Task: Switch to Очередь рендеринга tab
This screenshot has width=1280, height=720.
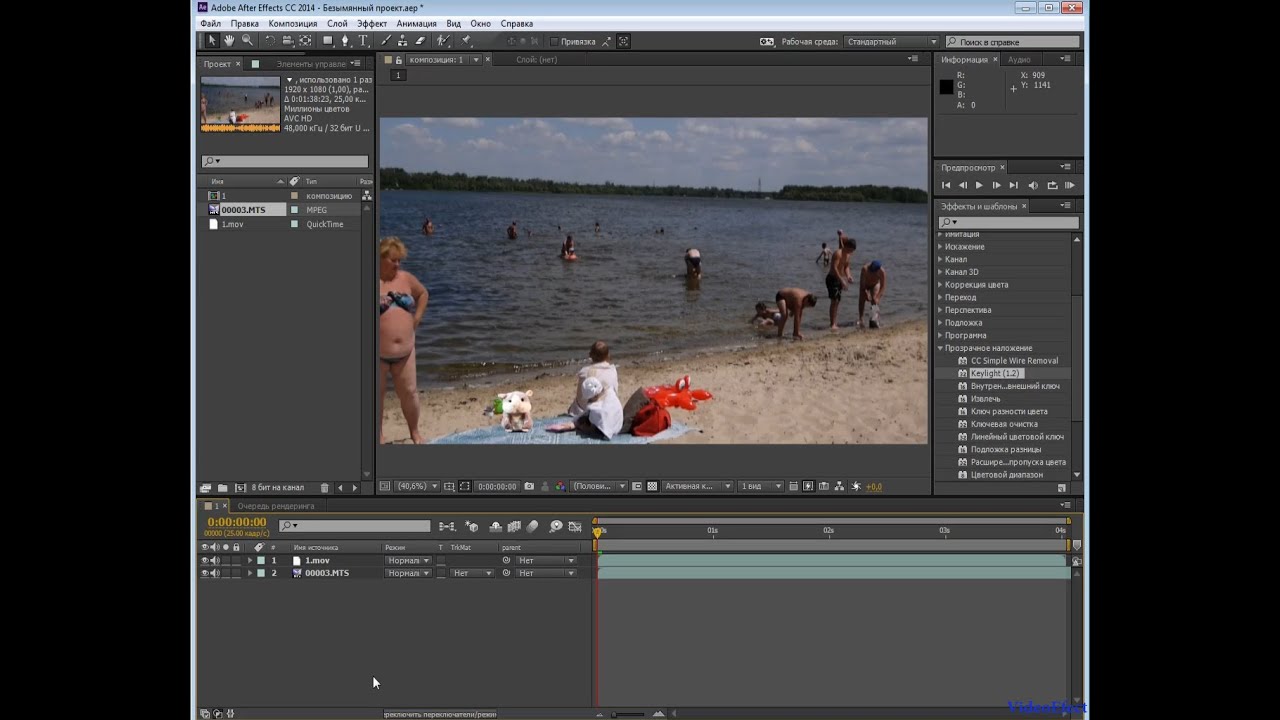Action: point(276,506)
